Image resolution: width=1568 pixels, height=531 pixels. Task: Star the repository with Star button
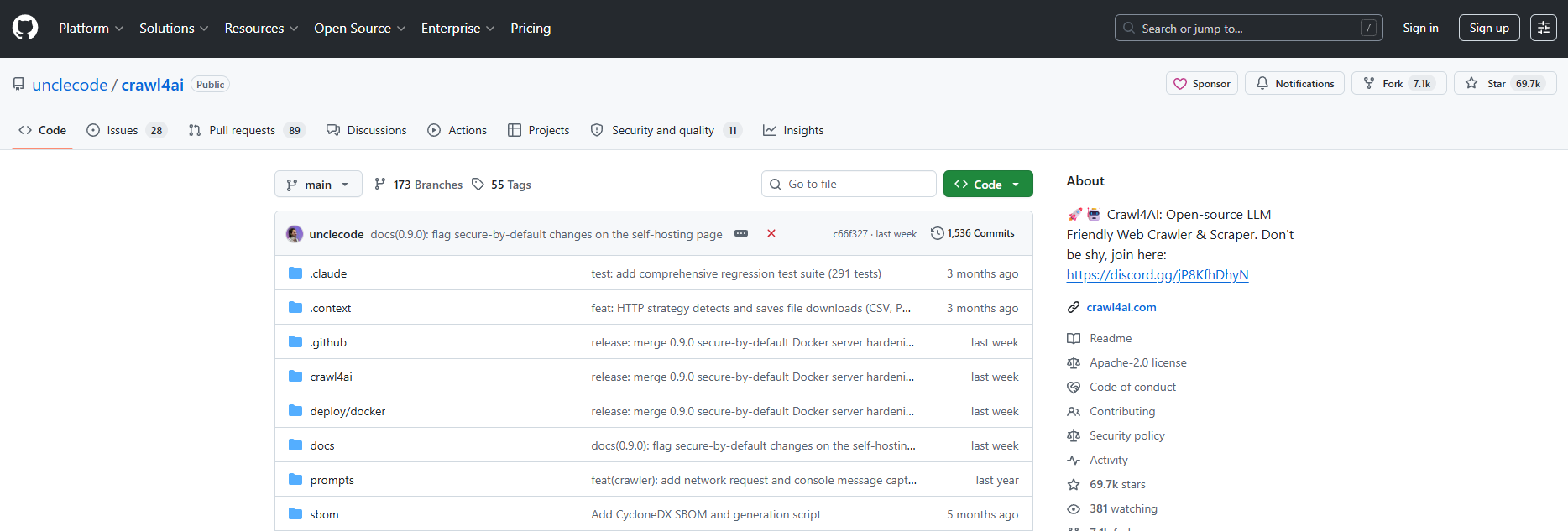1505,83
